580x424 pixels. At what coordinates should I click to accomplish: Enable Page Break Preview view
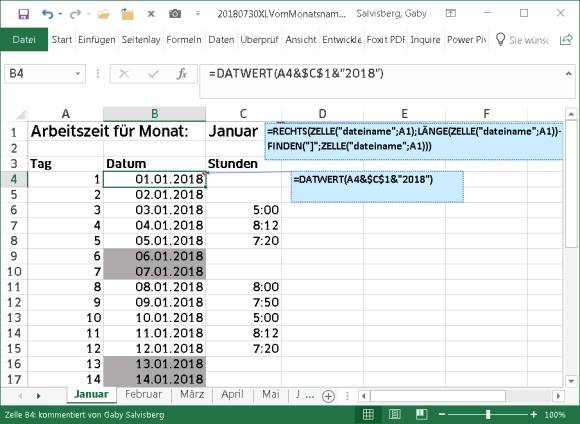(421, 414)
